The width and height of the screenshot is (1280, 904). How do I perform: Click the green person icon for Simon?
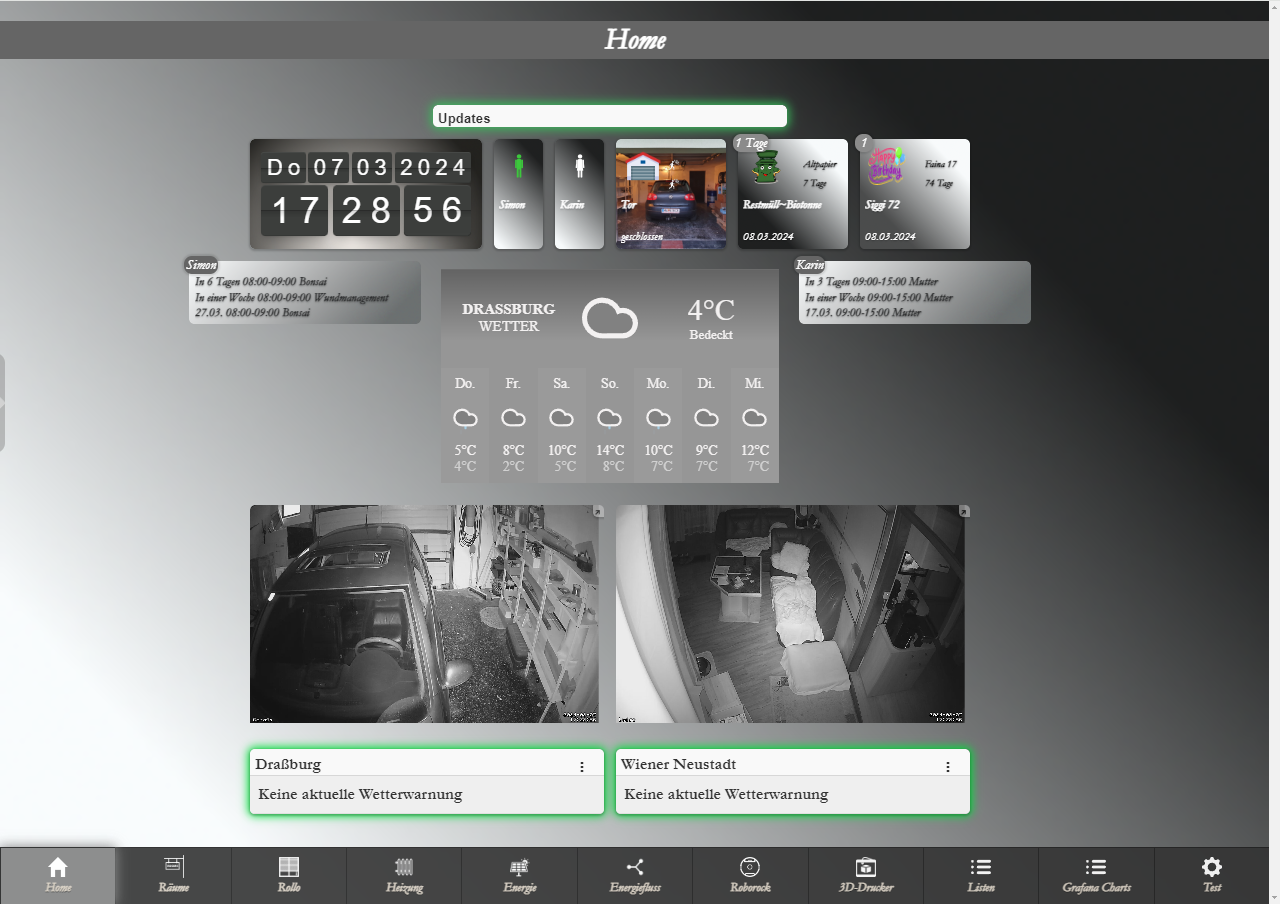tap(518, 166)
